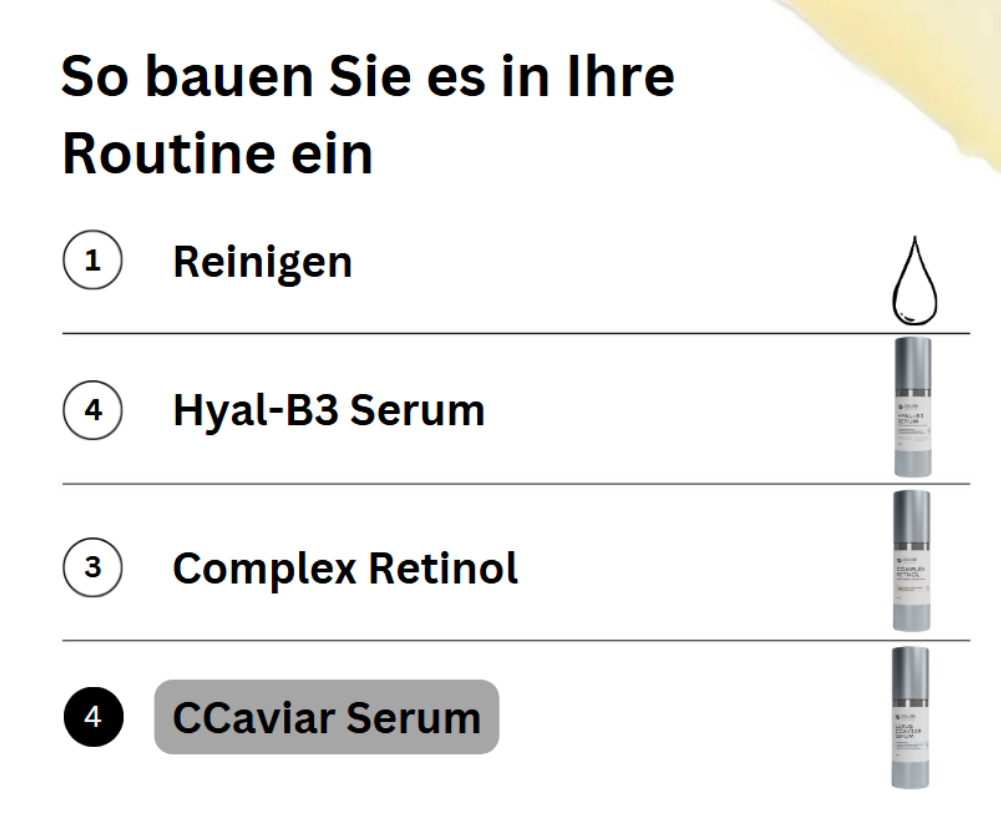Click step circle 1 next to Reinigen

[93, 262]
